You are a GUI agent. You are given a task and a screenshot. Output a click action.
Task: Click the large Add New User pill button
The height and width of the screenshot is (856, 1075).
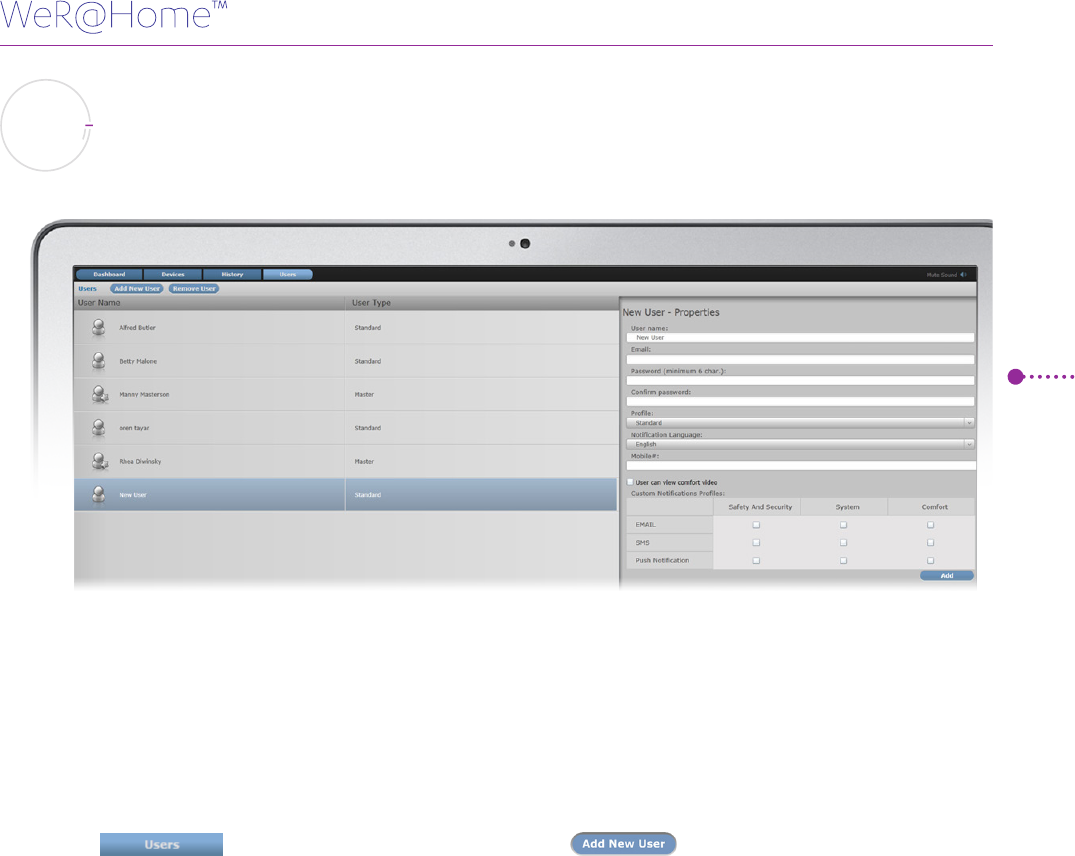click(x=623, y=844)
